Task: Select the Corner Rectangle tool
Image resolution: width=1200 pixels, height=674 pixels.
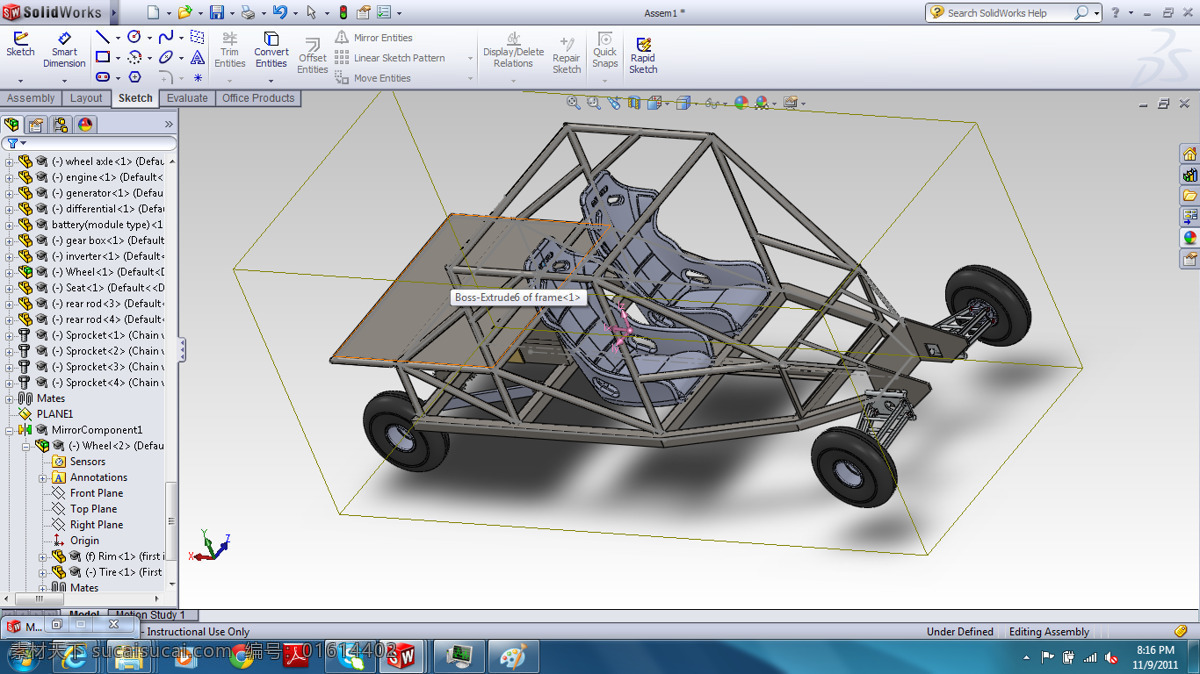Action: pyautogui.click(x=103, y=57)
